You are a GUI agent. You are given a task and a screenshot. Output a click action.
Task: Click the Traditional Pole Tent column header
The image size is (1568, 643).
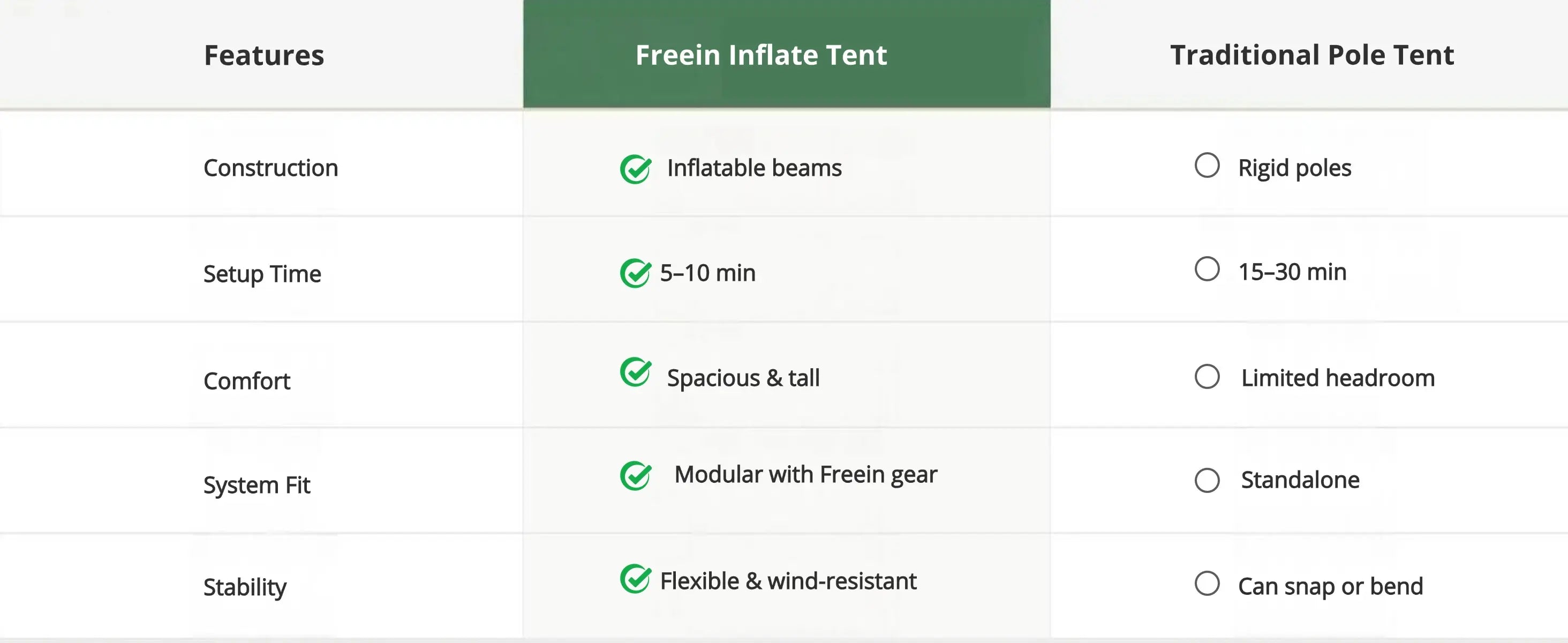[1311, 55]
